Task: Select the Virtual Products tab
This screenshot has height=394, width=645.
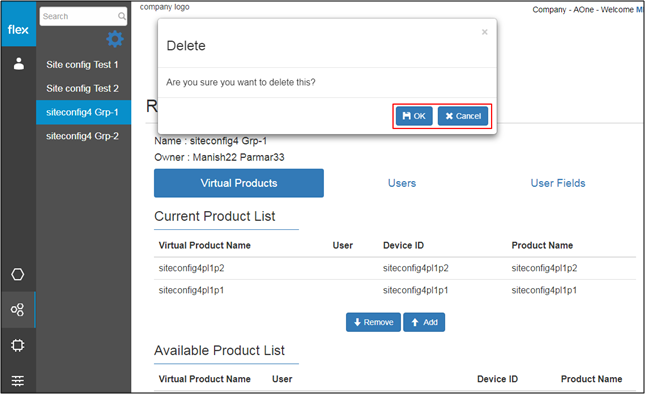Action: (239, 183)
